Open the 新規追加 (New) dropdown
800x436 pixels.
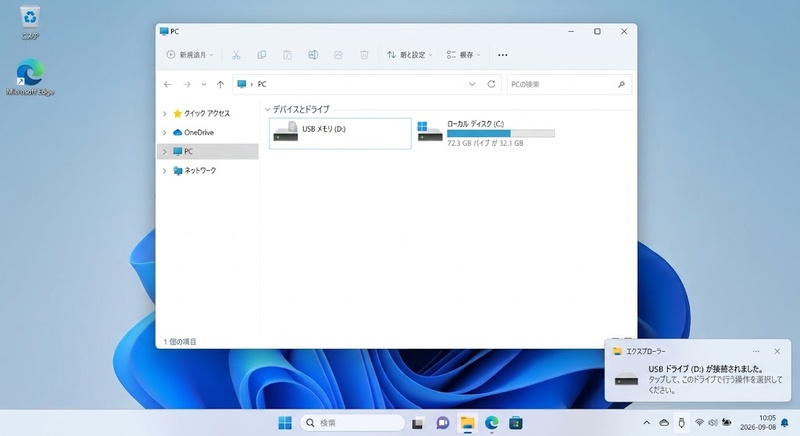click(190, 55)
